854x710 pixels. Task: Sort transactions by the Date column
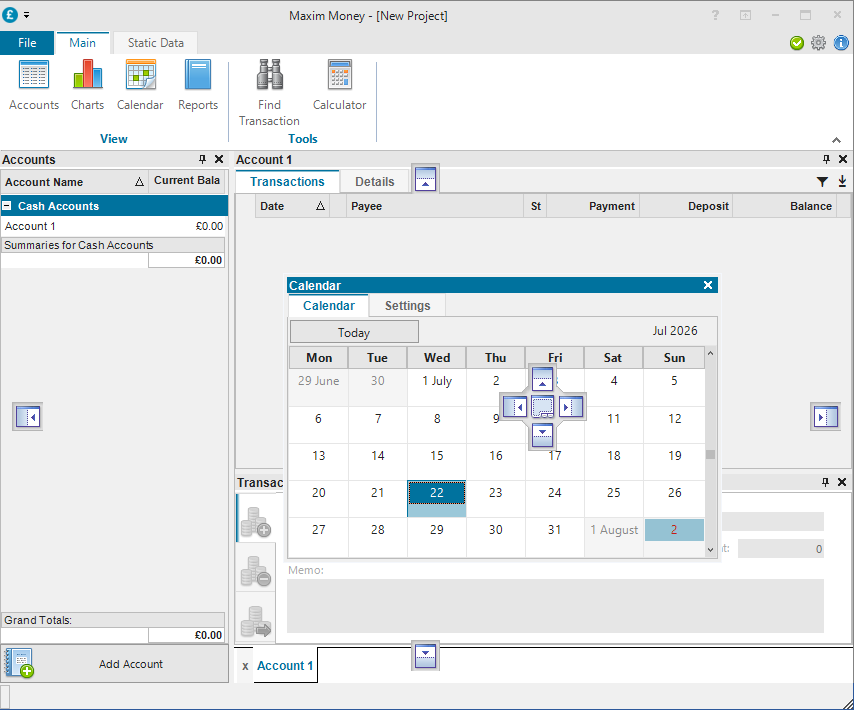click(x=292, y=206)
